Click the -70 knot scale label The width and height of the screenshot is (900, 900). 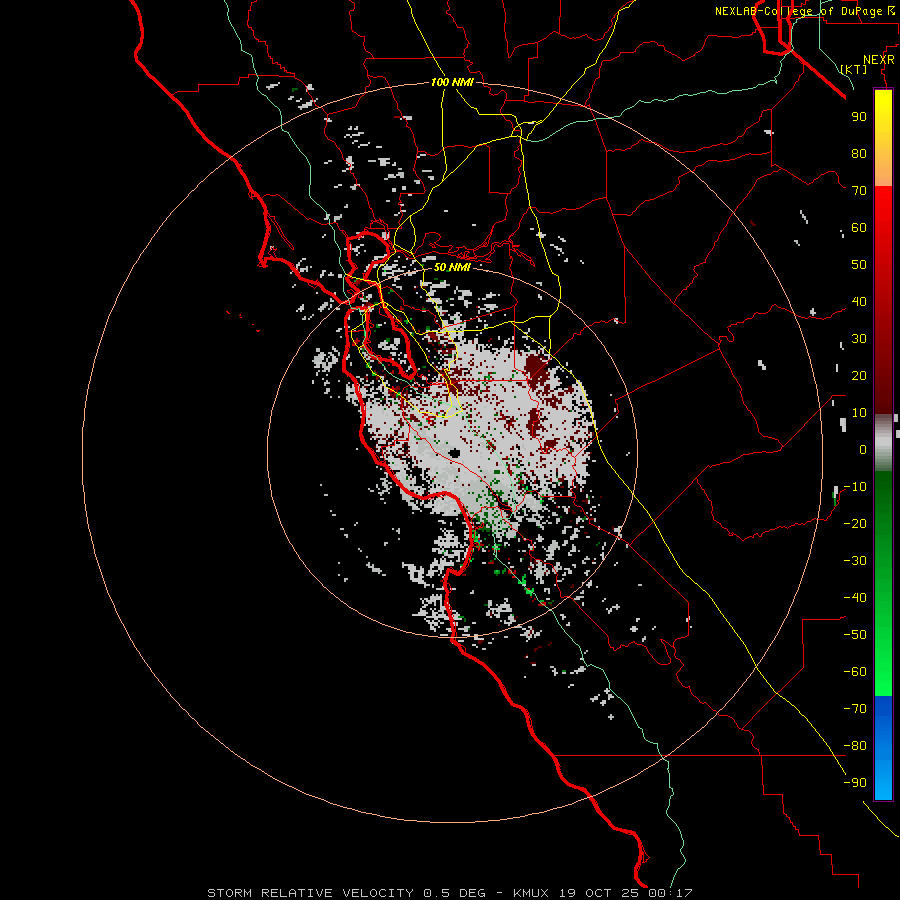click(855, 709)
